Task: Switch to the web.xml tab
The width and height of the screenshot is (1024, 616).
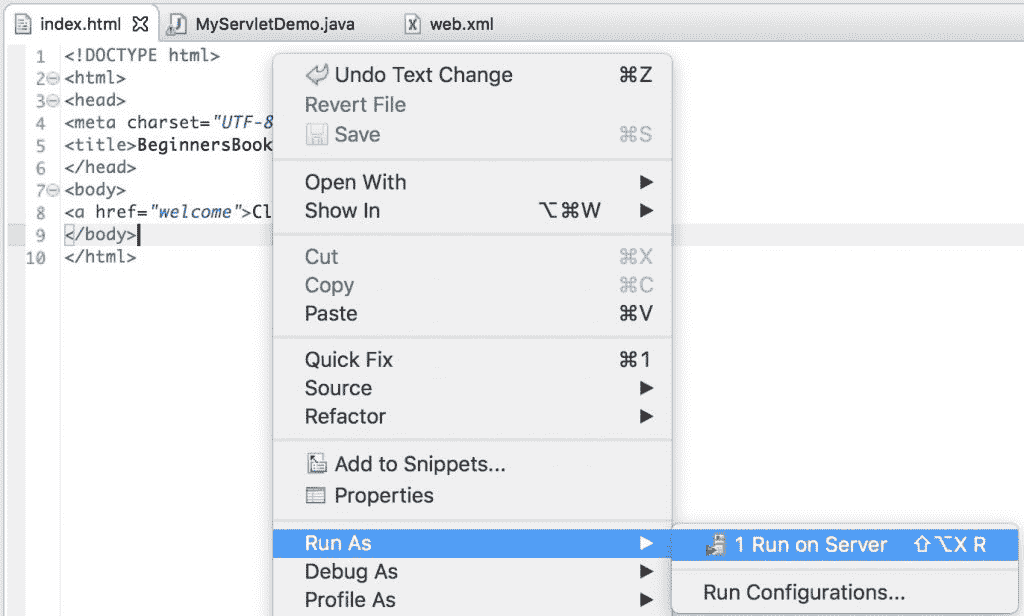Action: click(x=461, y=23)
